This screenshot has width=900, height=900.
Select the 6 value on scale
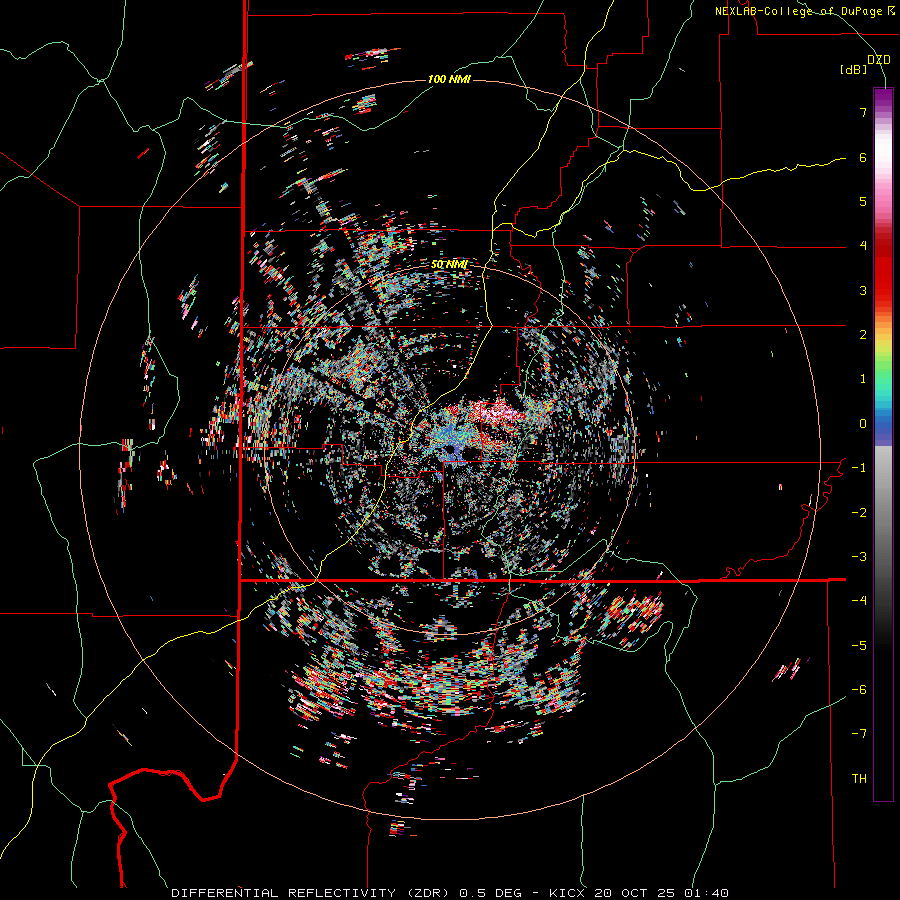[x=863, y=157]
